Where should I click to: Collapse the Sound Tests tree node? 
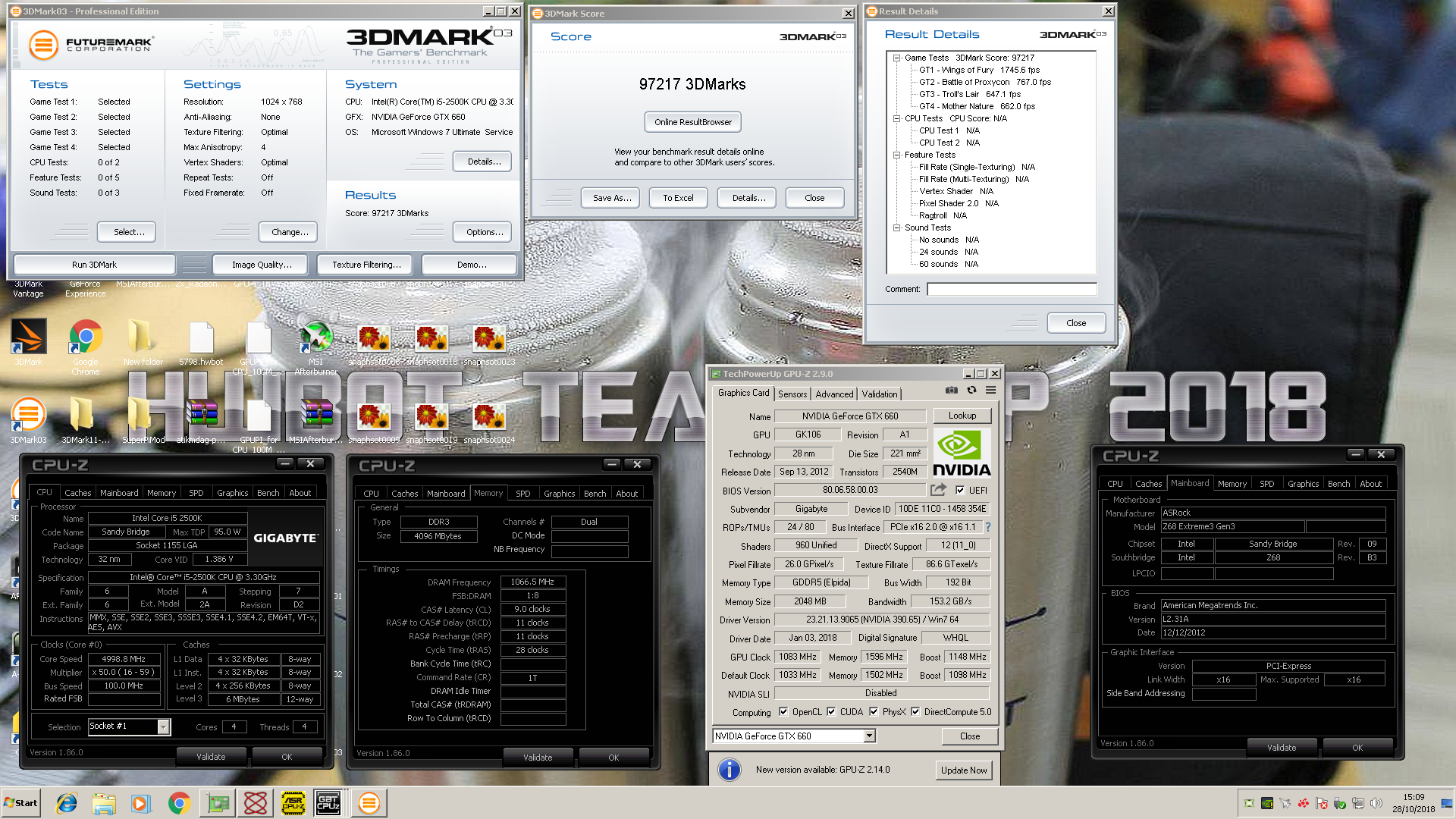[x=896, y=227]
